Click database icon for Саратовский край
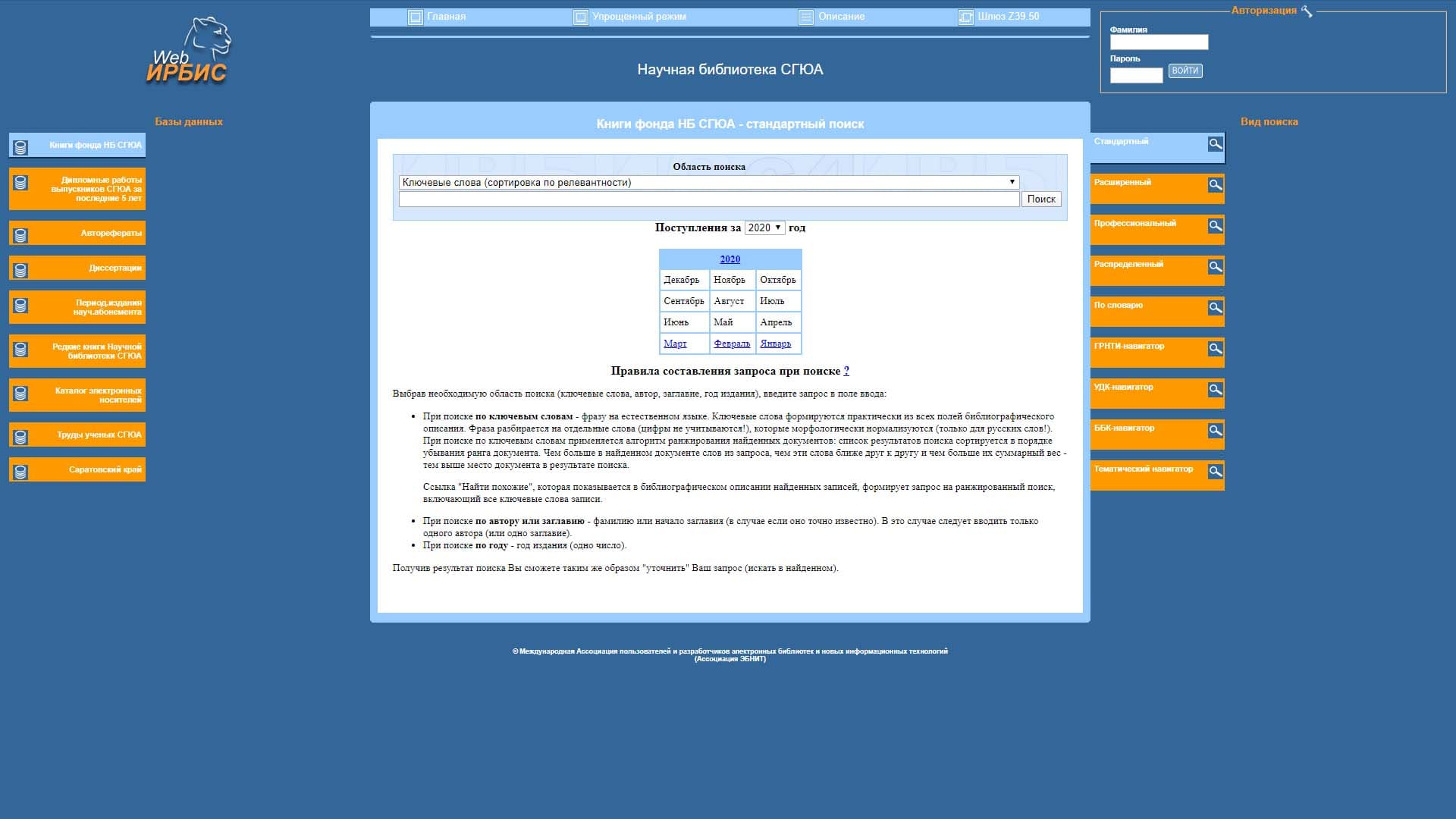1456x819 pixels. (20, 472)
